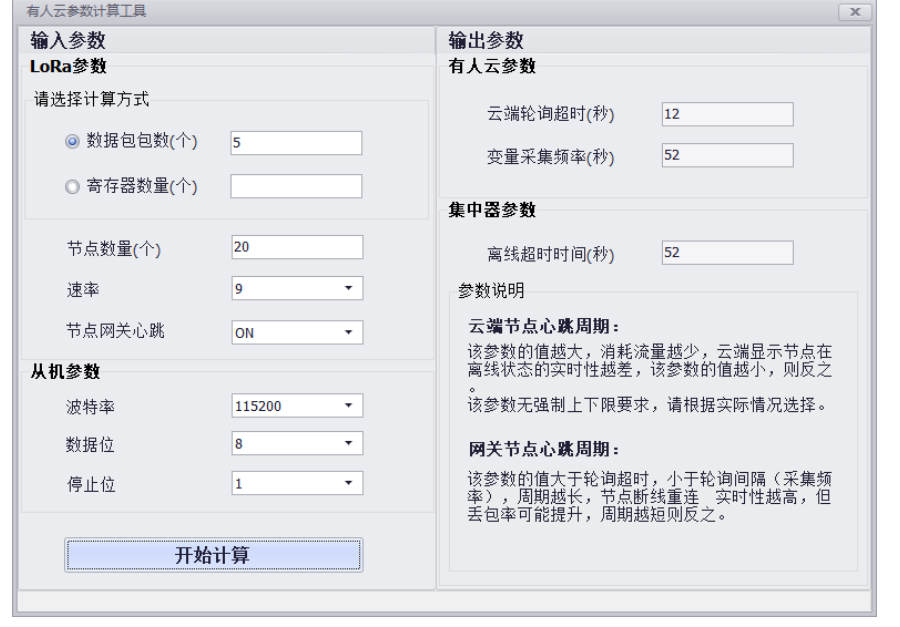The height and width of the screenshot is (627, 900).
Task: Click the 离线超时时间(秒) label
Action: 550,254
